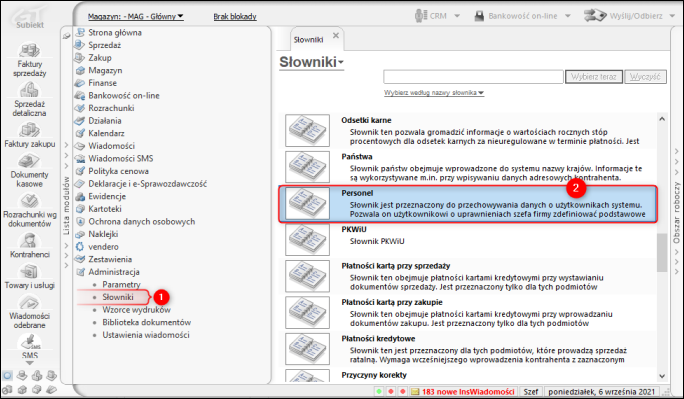Click the Kalendarz module icon
684x399 pixels.
(x=80, y=133)
